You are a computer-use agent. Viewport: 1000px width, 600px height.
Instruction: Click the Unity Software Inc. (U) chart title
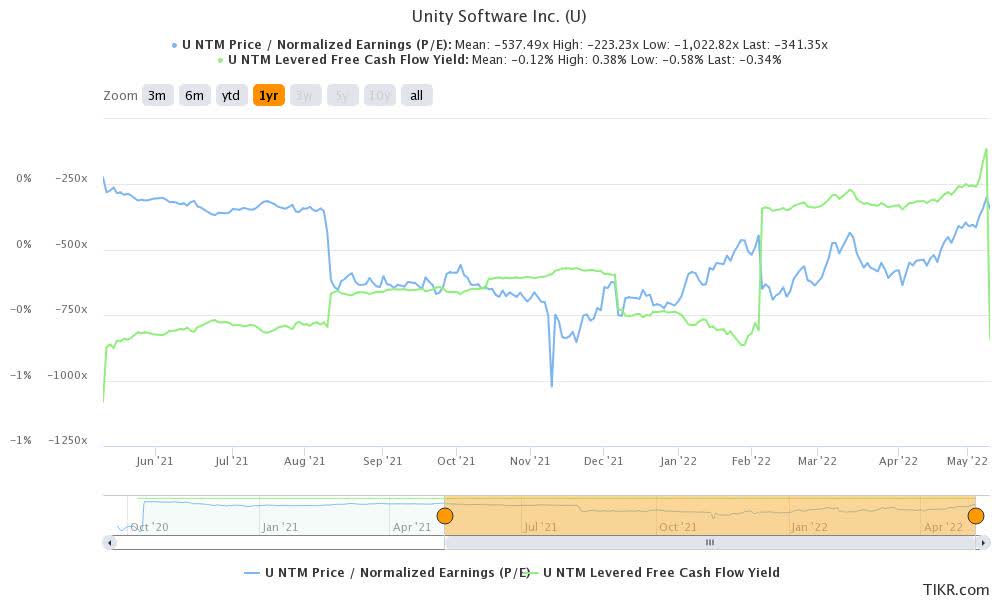[498, 16]
